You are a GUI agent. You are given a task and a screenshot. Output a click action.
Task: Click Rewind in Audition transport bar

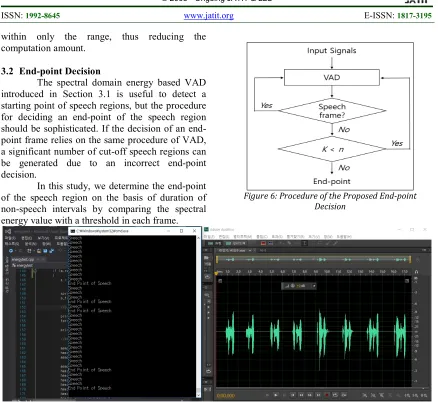pos(301,395)
